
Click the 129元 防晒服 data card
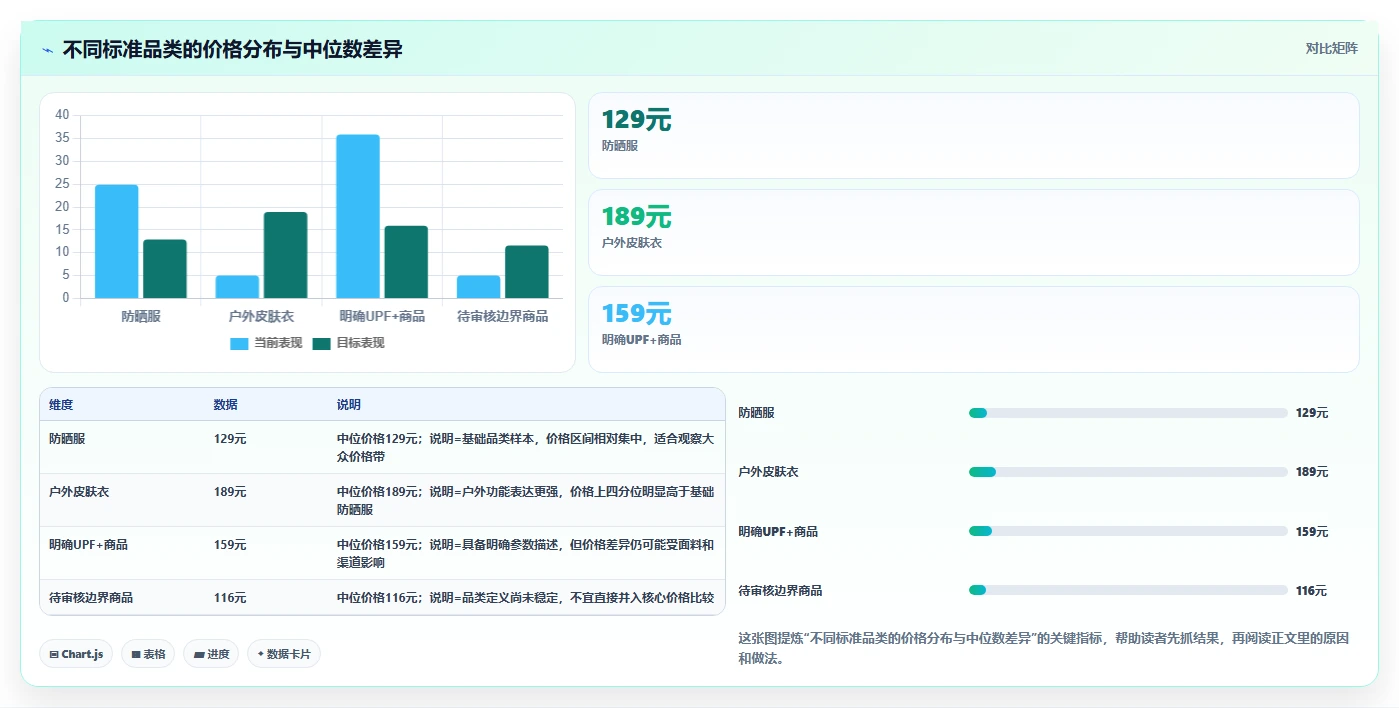click(x=974, y=135)
